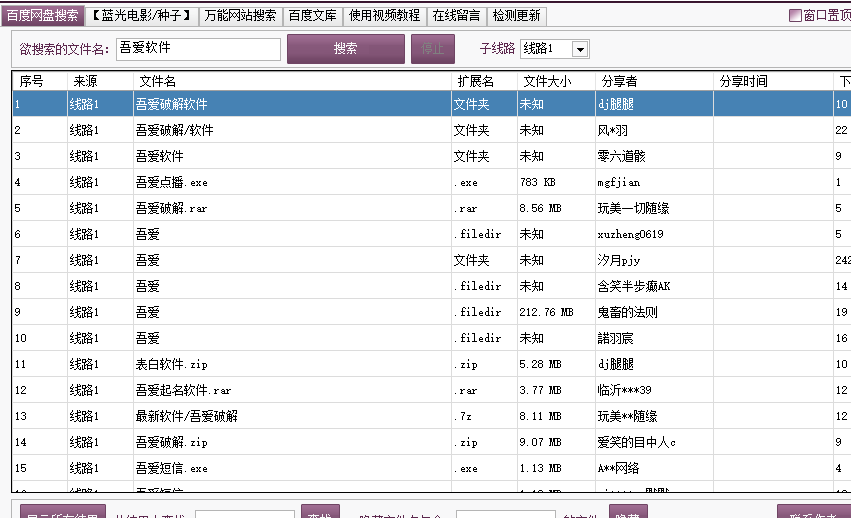Switch to the 百度网盘搜索 tab

[42, 16]
